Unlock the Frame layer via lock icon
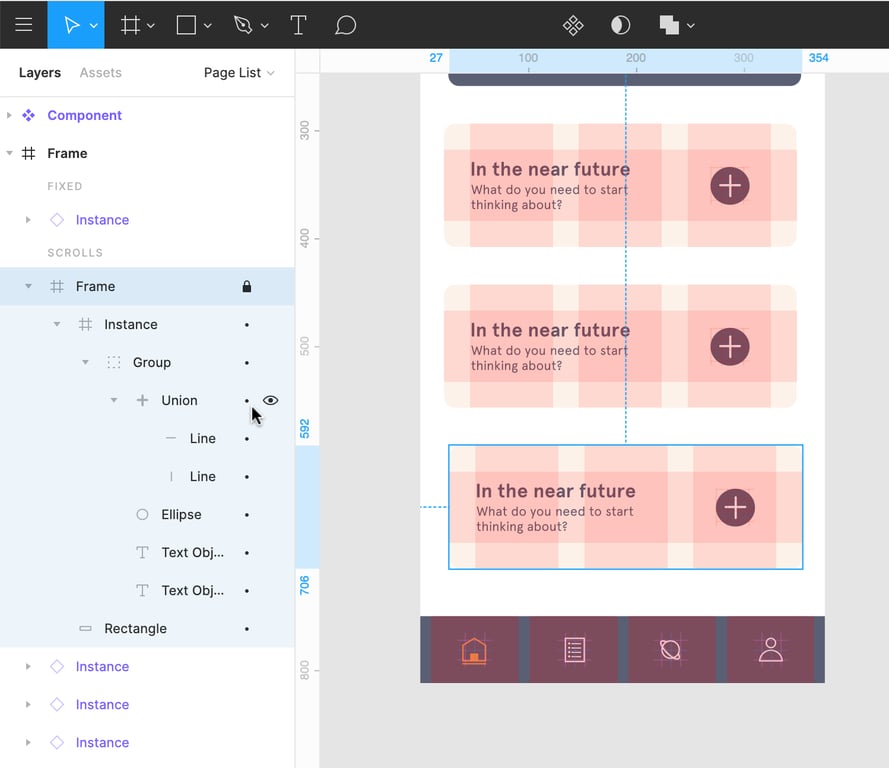Screen dimensions: 889x768 [247, 287]
